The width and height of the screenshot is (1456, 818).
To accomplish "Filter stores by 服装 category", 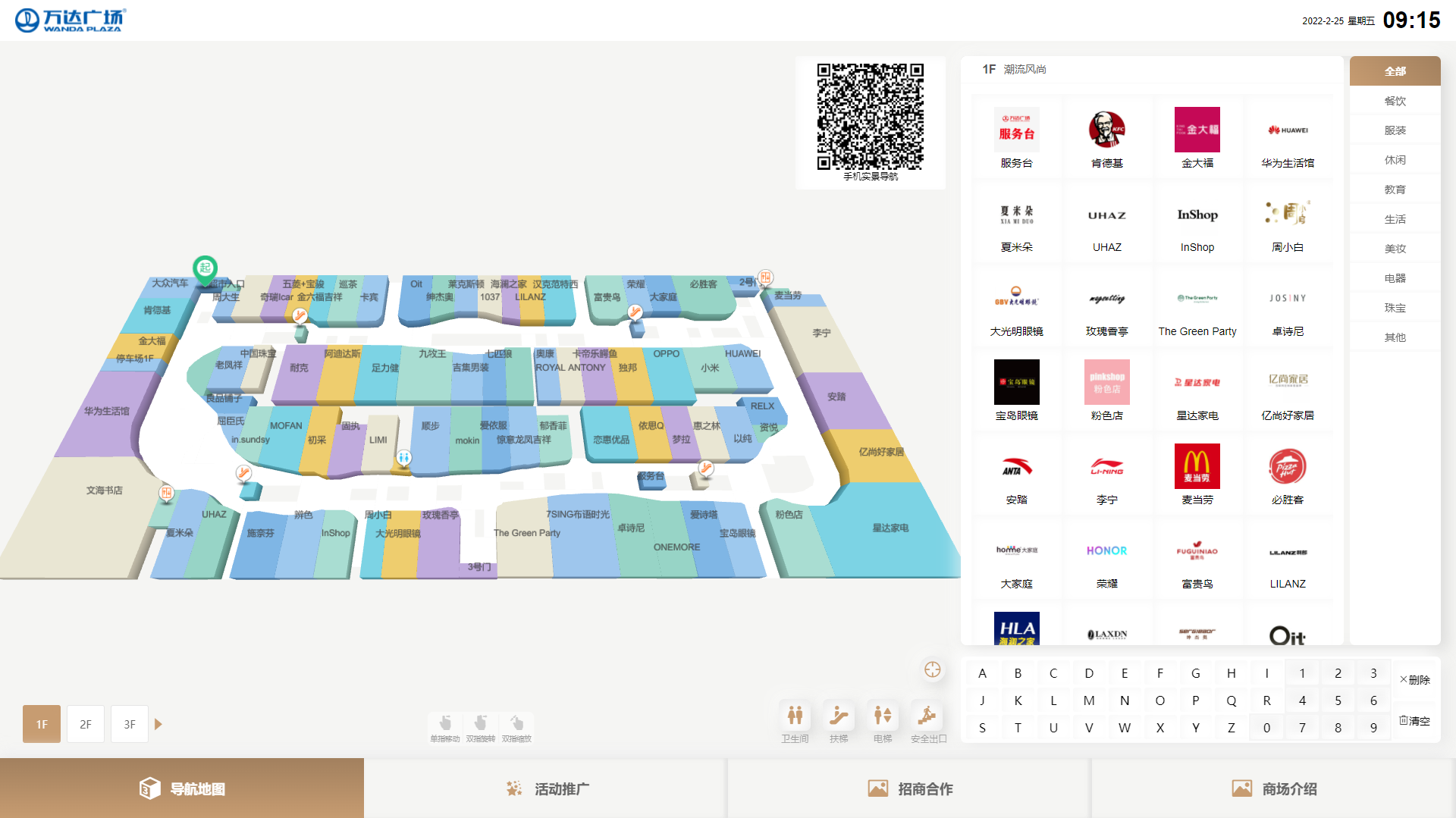I will [x=1395, y=130].
